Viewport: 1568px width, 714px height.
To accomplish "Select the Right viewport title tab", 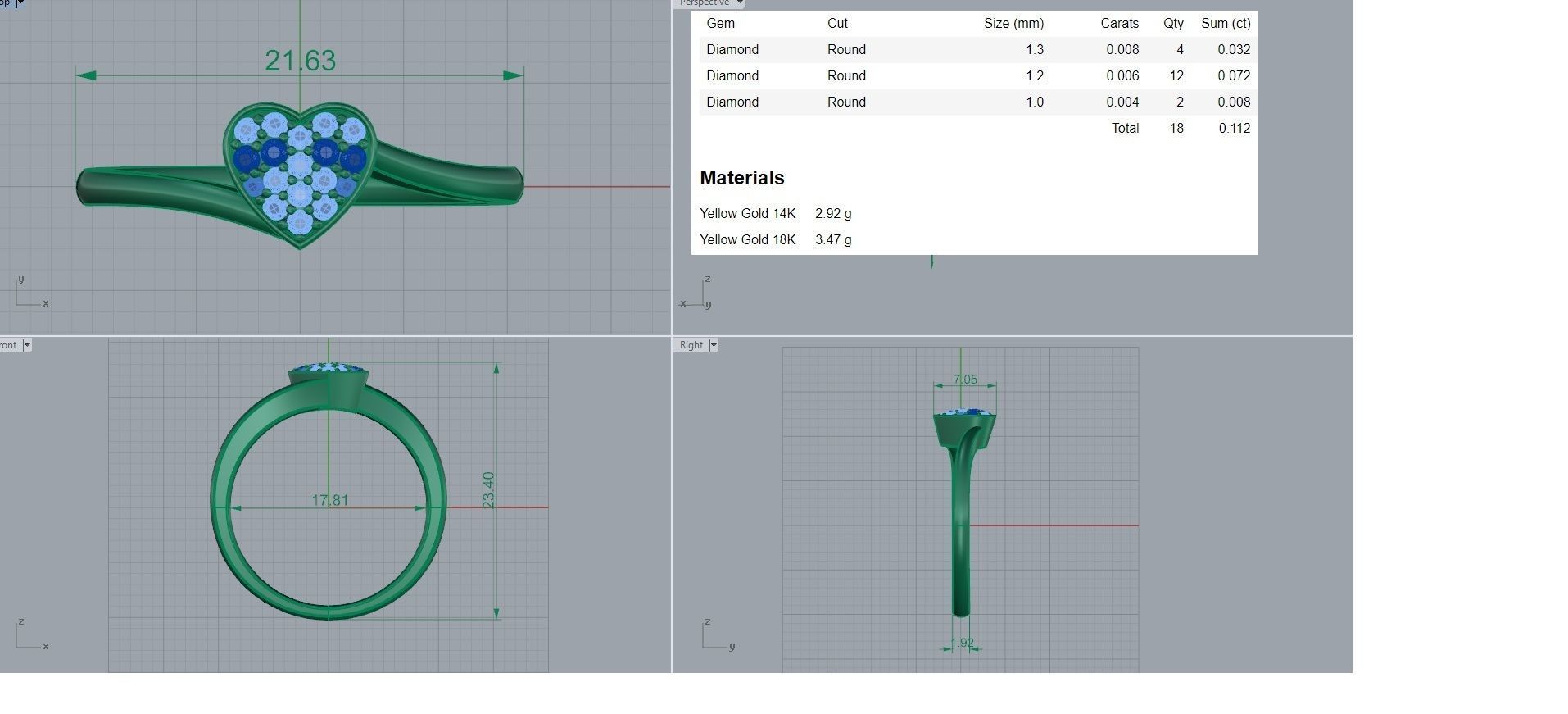I will click(691, 345).
